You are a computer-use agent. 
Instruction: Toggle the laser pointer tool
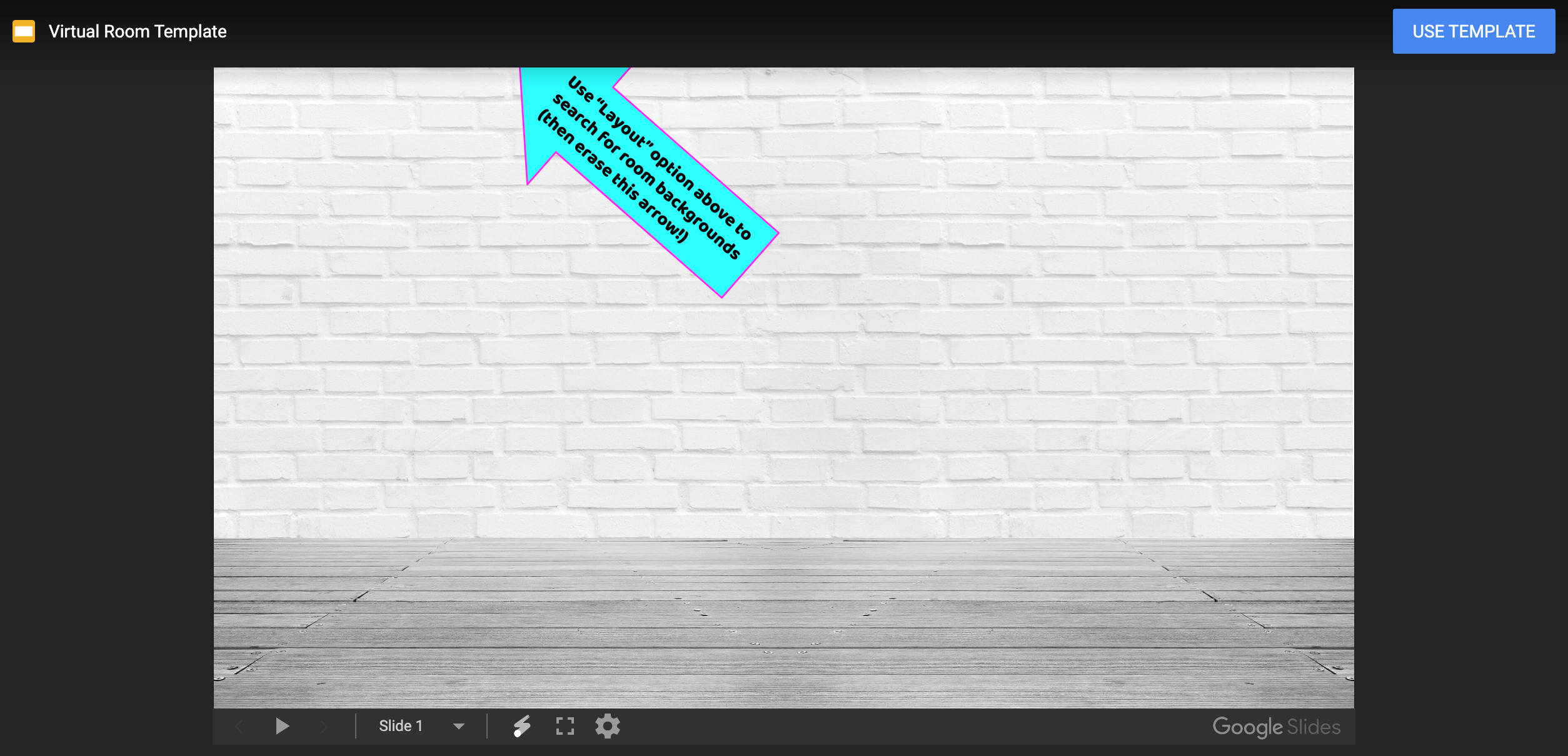tap(522, 726)
